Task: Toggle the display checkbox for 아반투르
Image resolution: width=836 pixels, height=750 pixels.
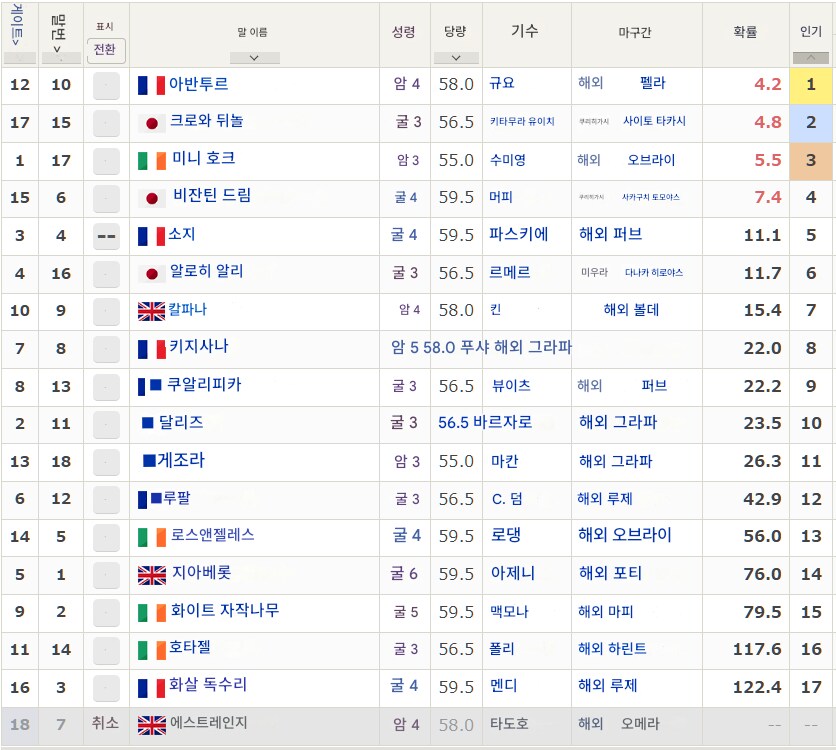Action: tap(107, 87)
